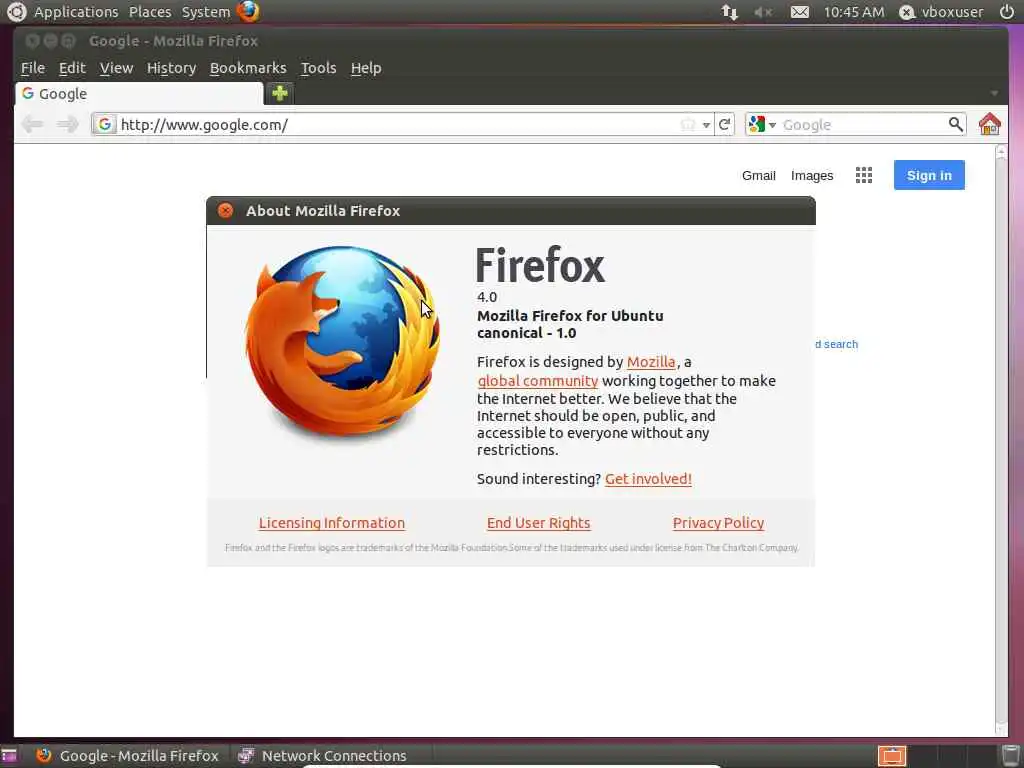This screenshot has height=768, width=1024.
Task: Click the show desktop icon in bottom panel
Action: [9, 756]
